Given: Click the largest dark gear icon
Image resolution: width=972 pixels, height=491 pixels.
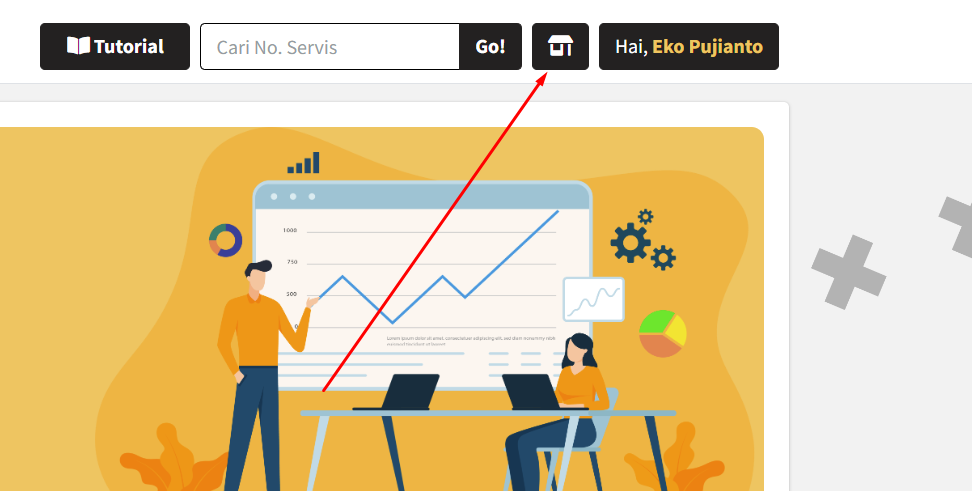Looking at the screenshot, I should click(631, 243).
